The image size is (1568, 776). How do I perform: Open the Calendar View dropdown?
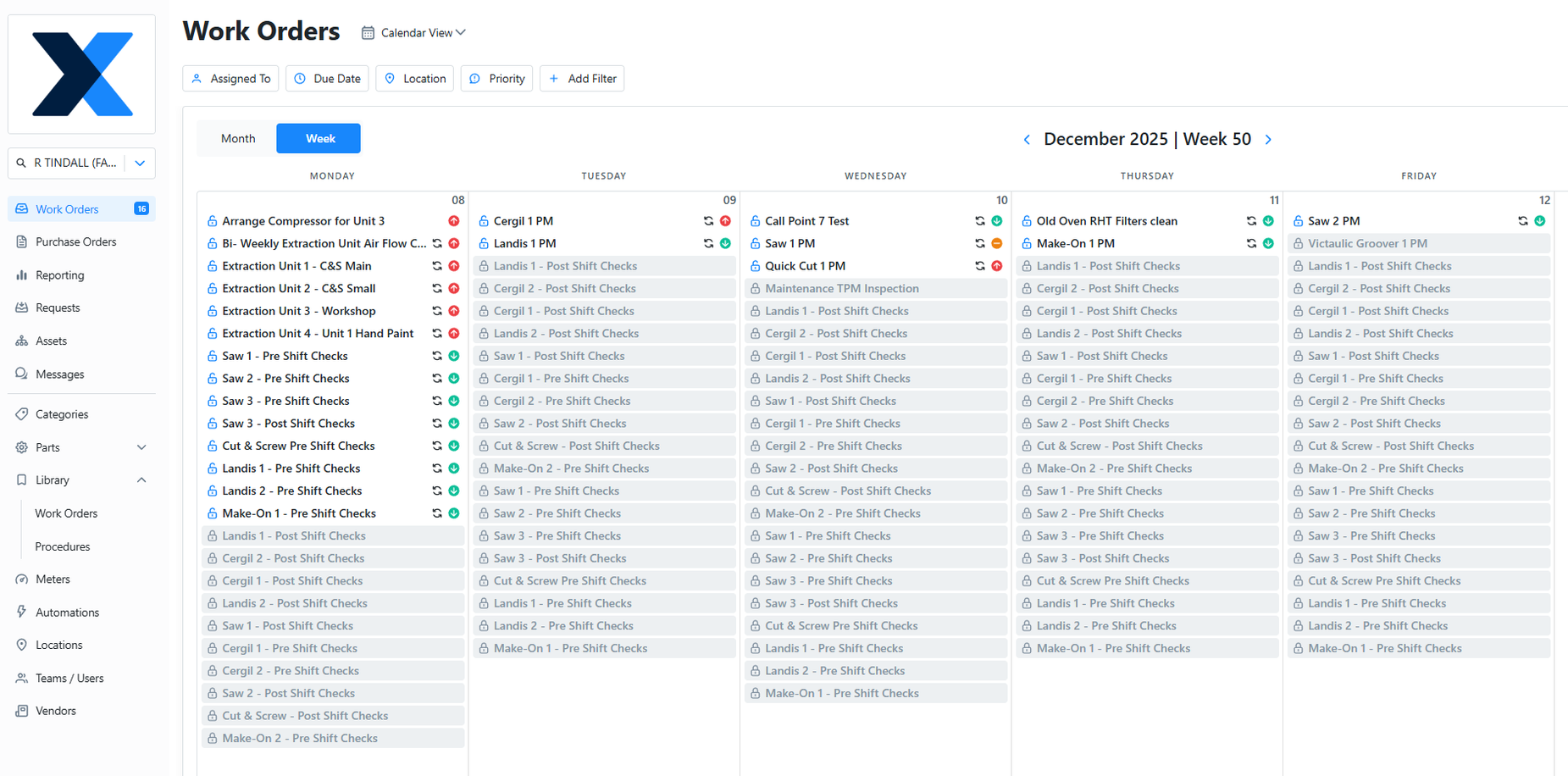[414, 32]
